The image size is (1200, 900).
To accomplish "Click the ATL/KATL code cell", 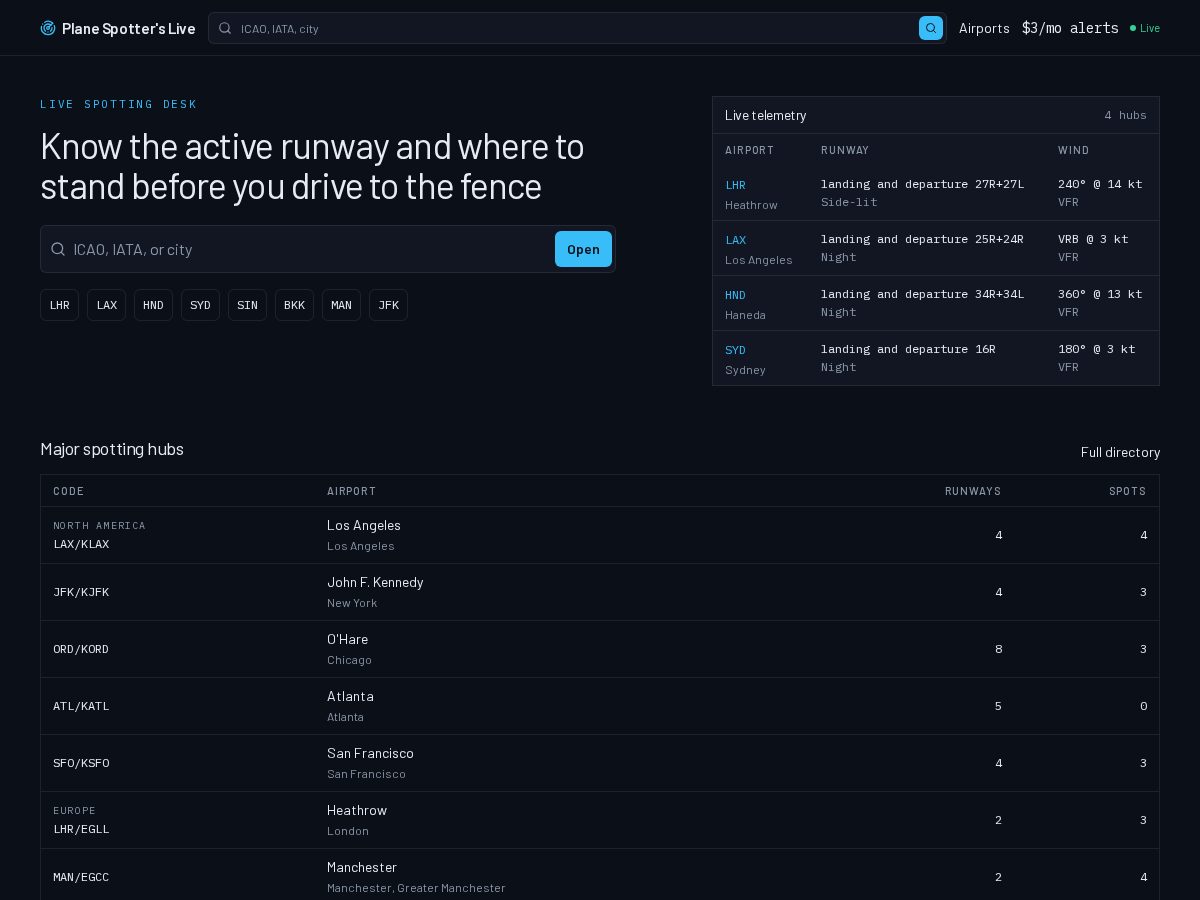I will point(81,706).
